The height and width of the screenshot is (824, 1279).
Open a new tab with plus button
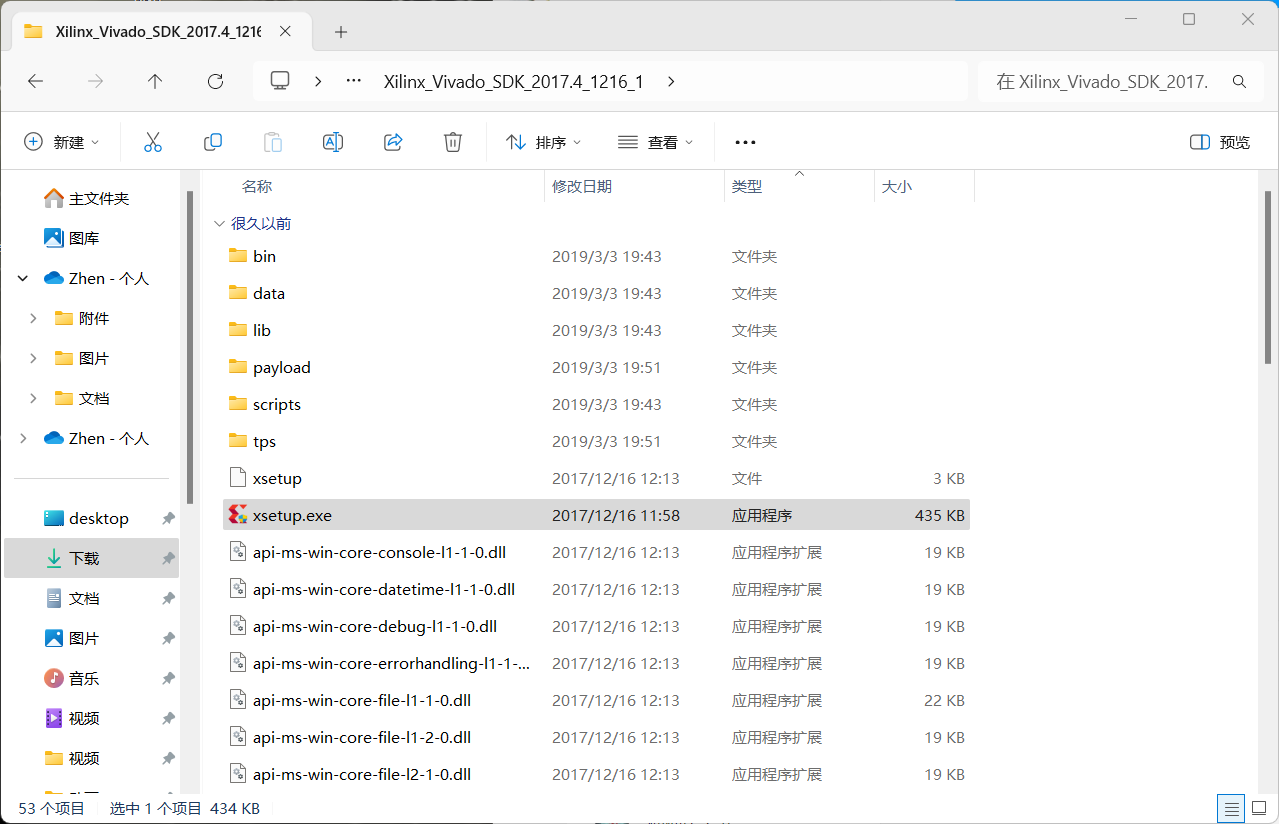341,32
